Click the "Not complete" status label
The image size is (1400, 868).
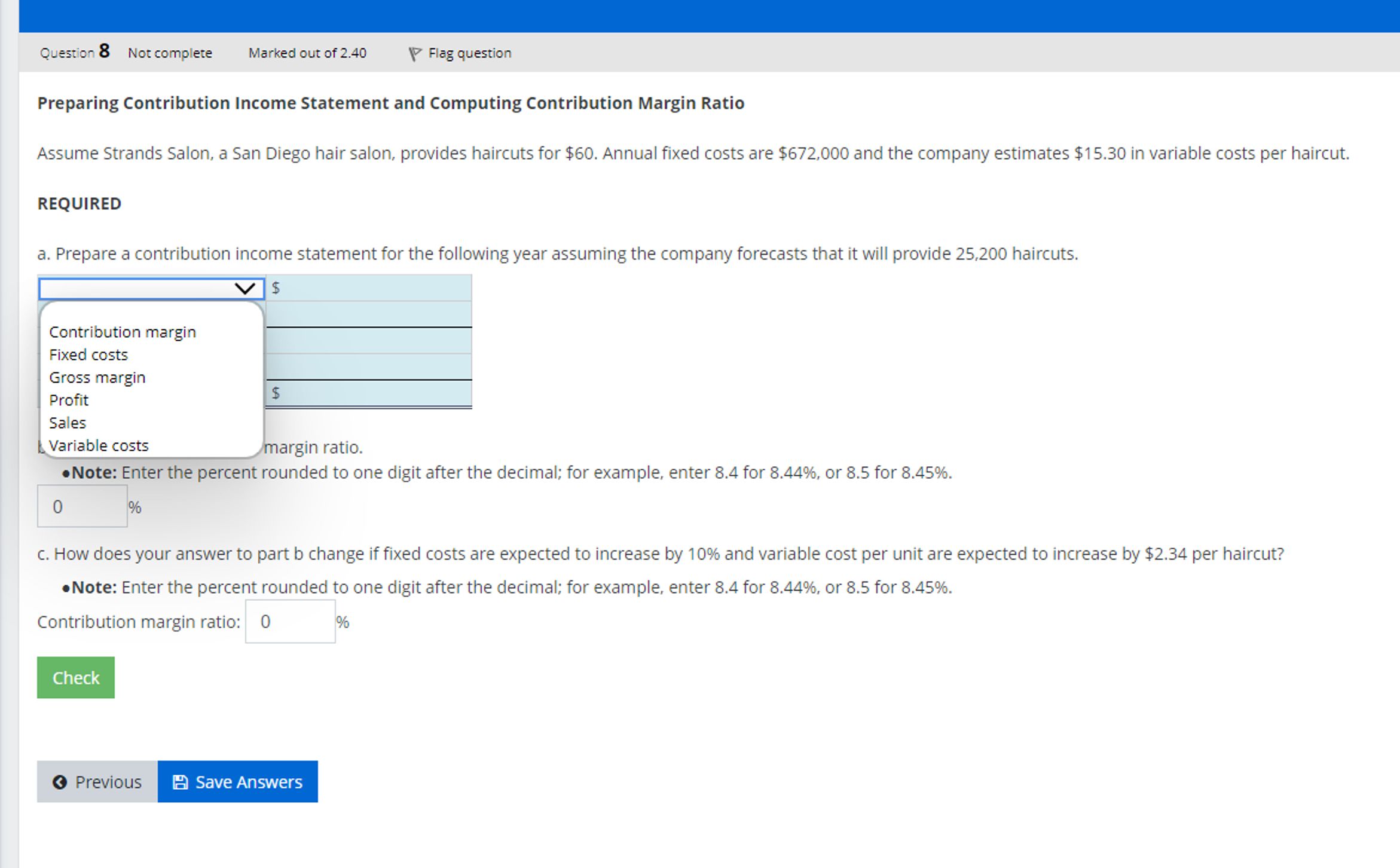169,53
